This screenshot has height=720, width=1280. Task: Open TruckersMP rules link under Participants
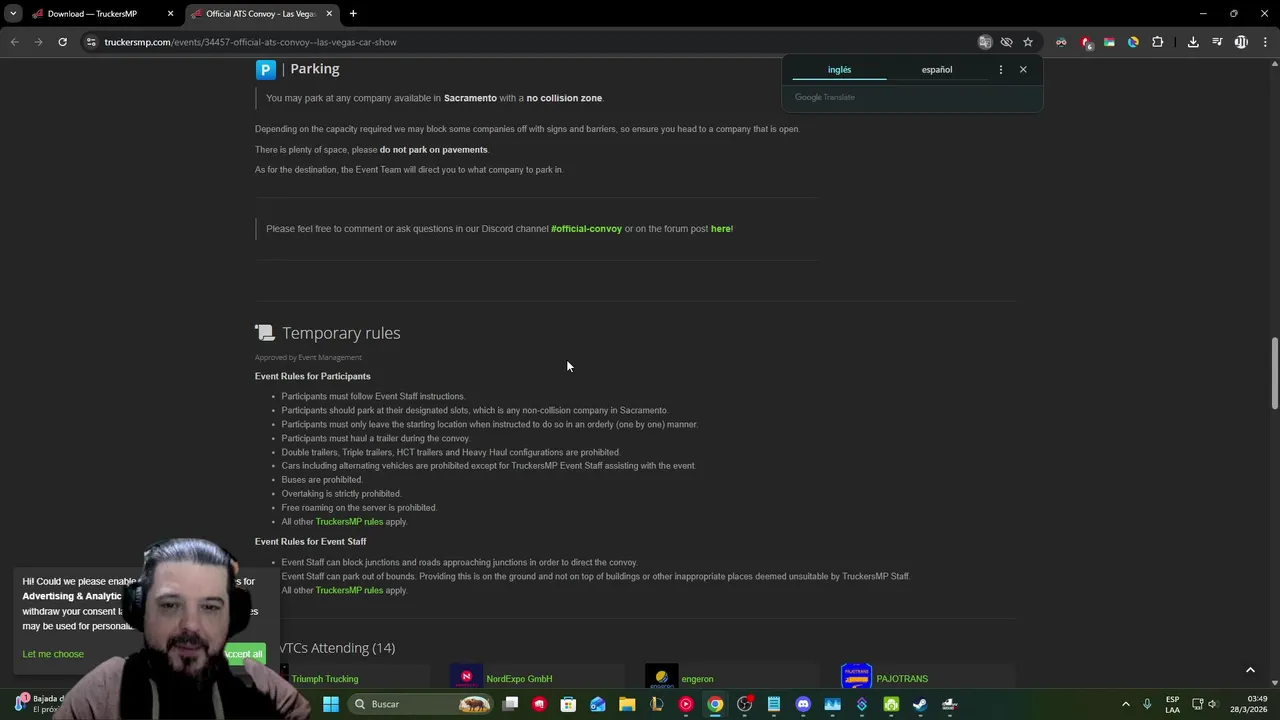pyautogui.click(x=349, y=522)
